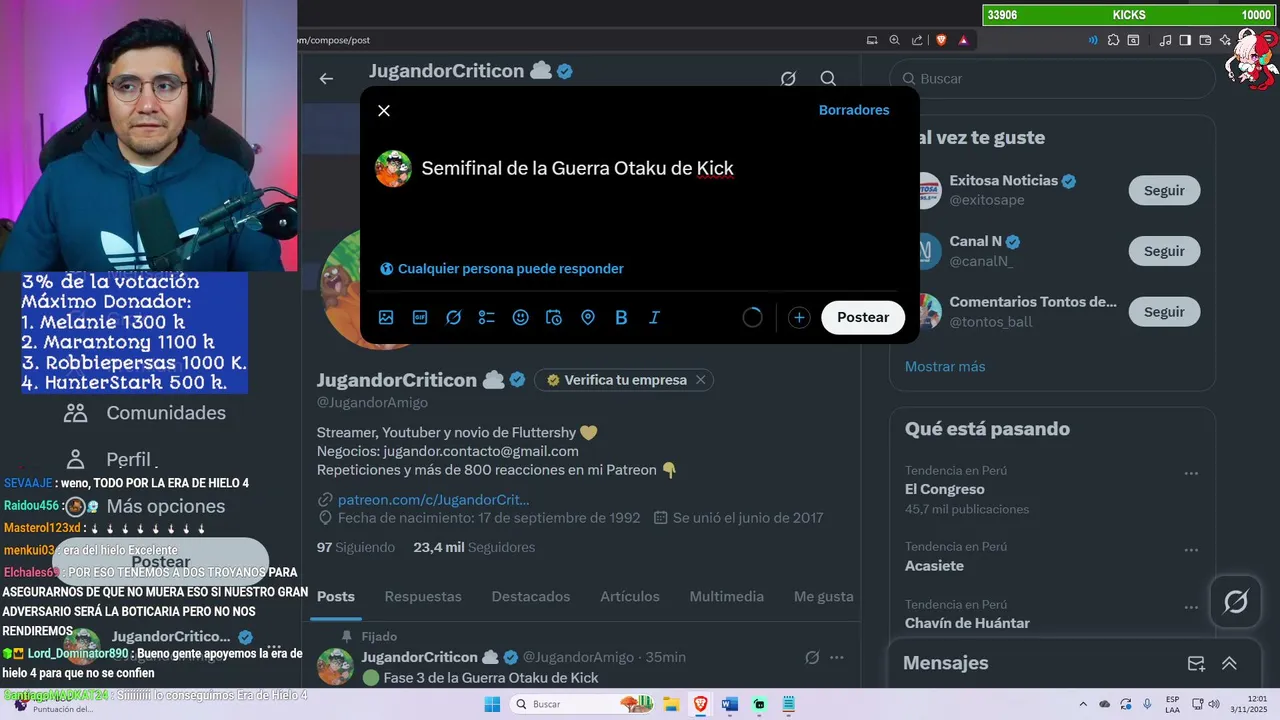Toggle bold text formatting
The width and height of the screenshot is (1280, 720).
621,317
